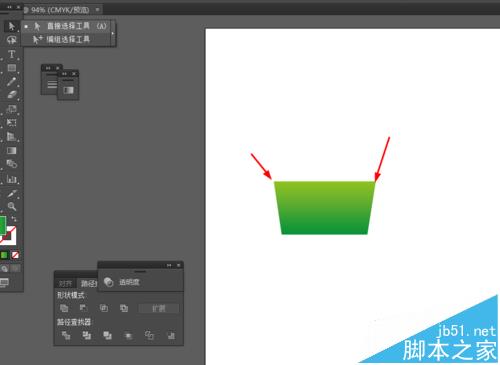Select the Column Graph tool
500x365 pixels.
[x=12, y=179]
